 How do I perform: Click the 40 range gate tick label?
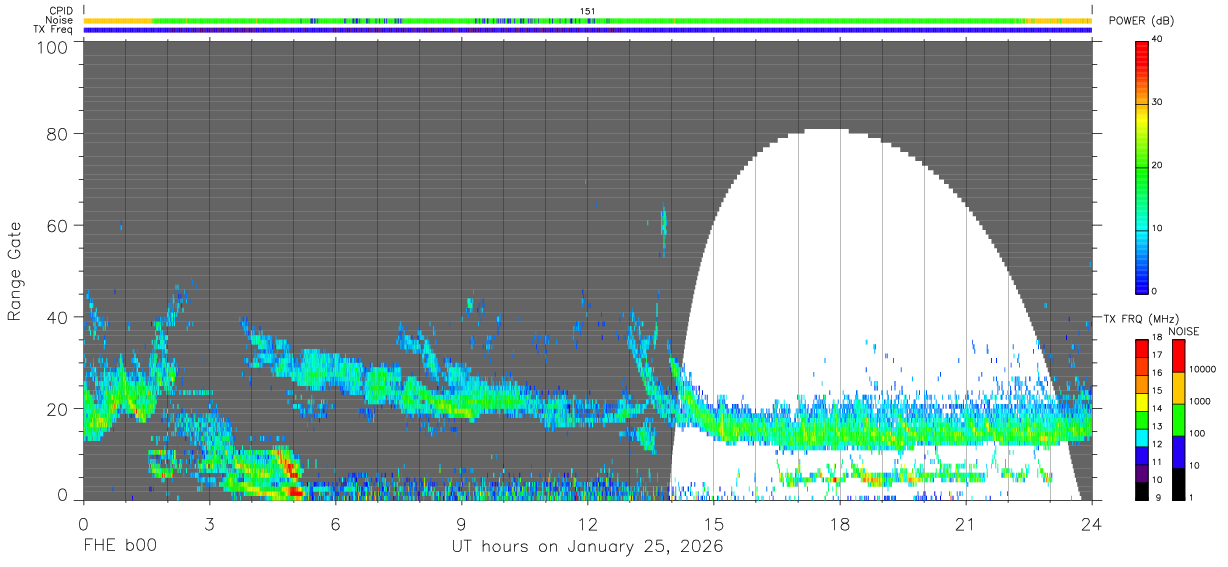(57, 317)
